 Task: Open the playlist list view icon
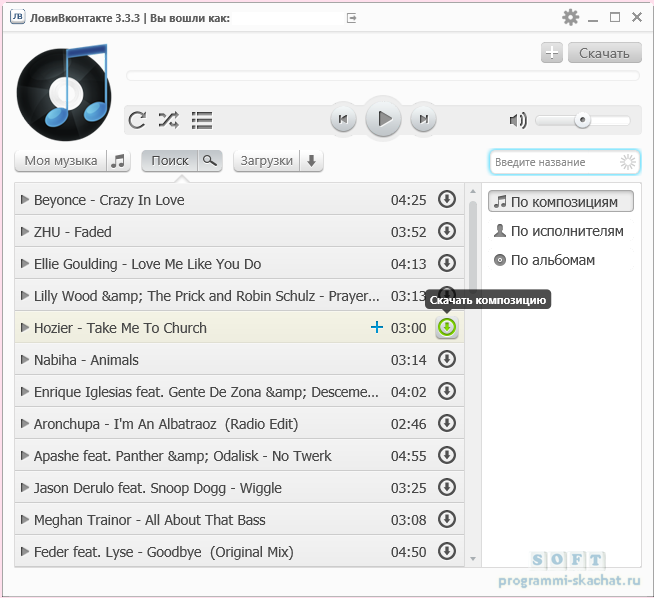[x=202, y=120]
